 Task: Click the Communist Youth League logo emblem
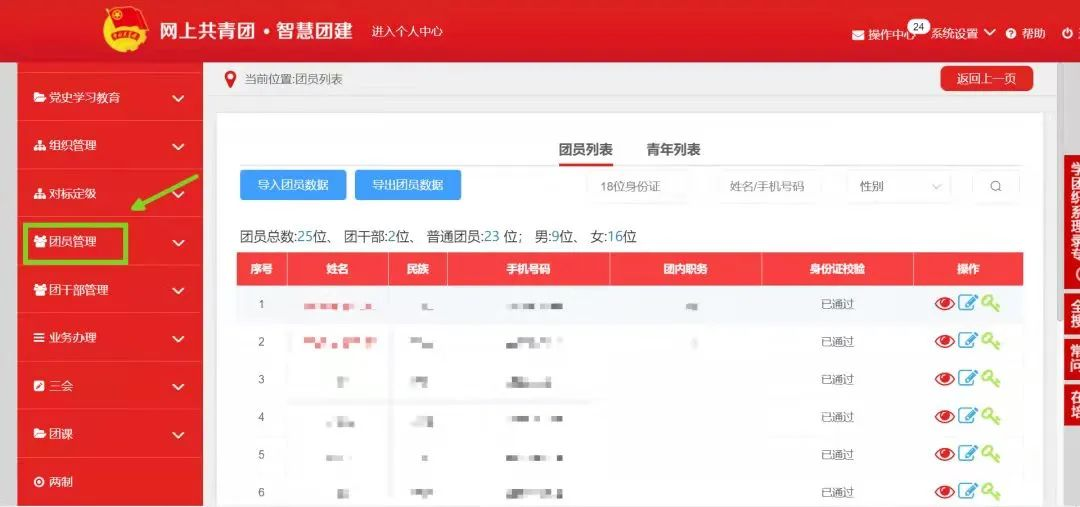pos(125,30)
